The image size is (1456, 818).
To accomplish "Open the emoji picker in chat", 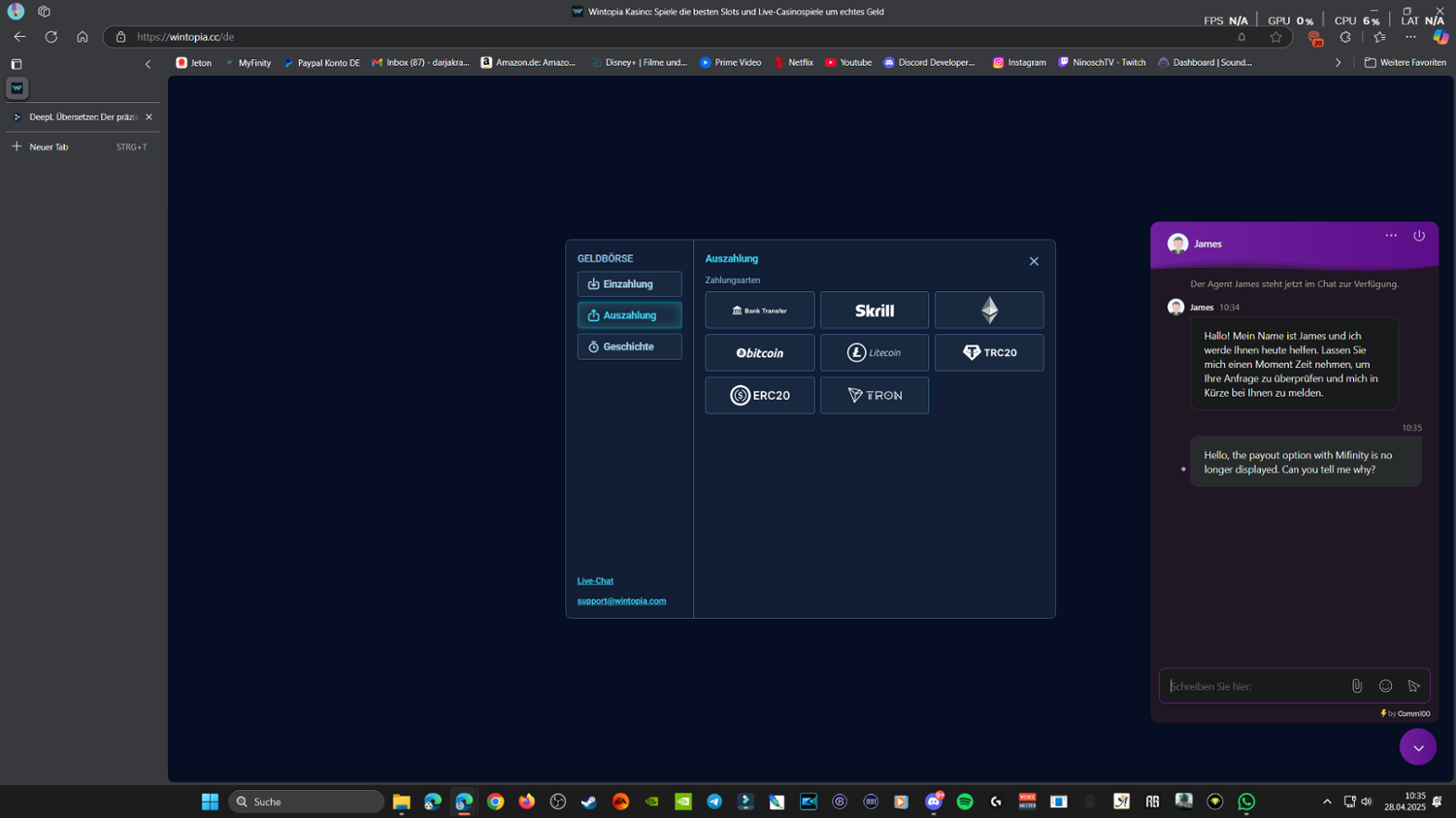I will (x=1385, y=686).
